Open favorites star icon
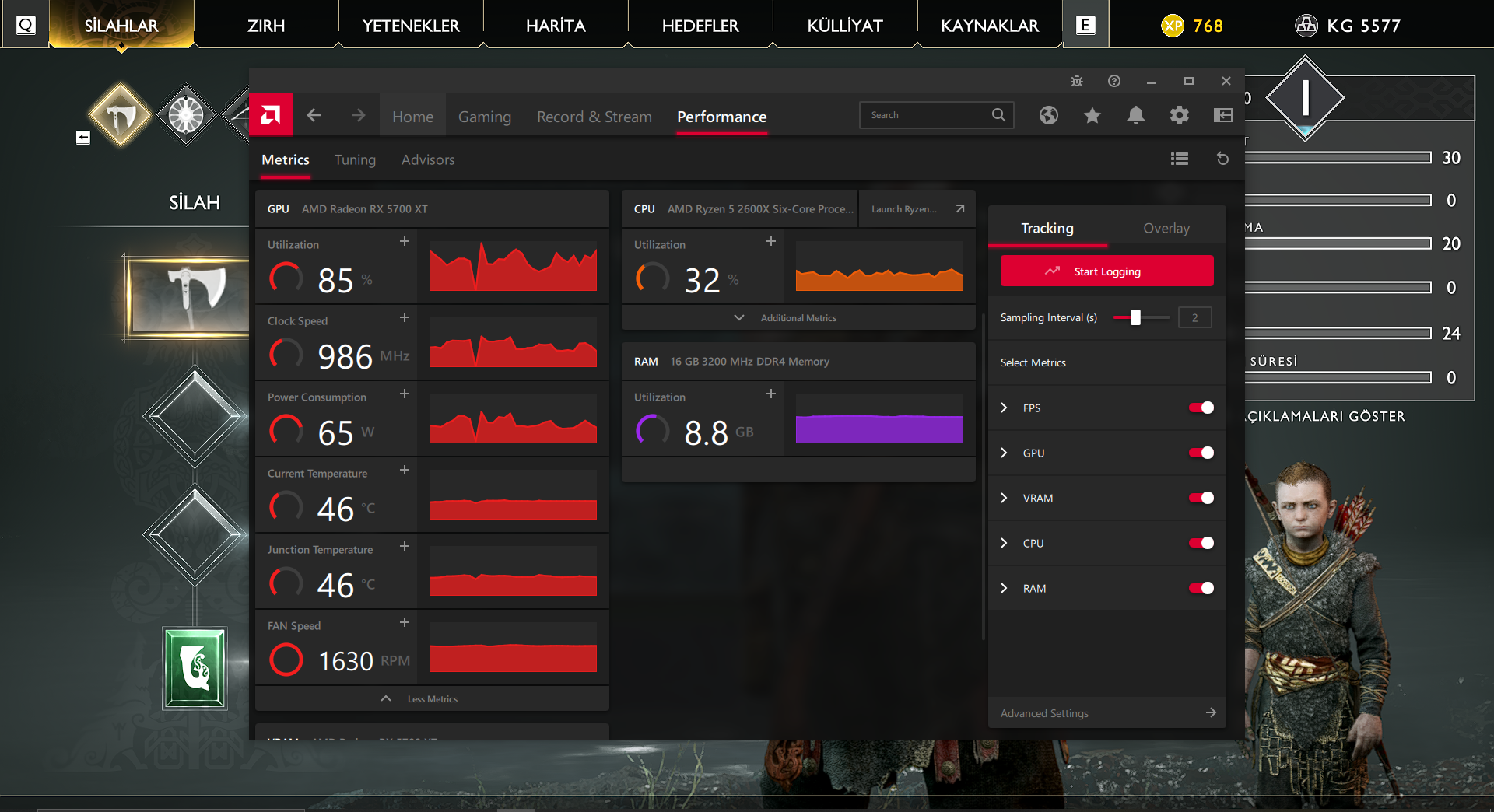 click(1092, 116)
